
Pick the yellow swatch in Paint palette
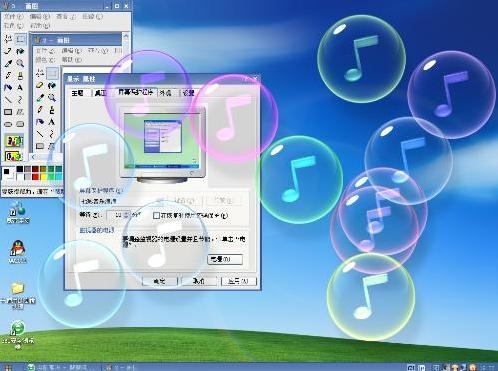click(43, 177)
